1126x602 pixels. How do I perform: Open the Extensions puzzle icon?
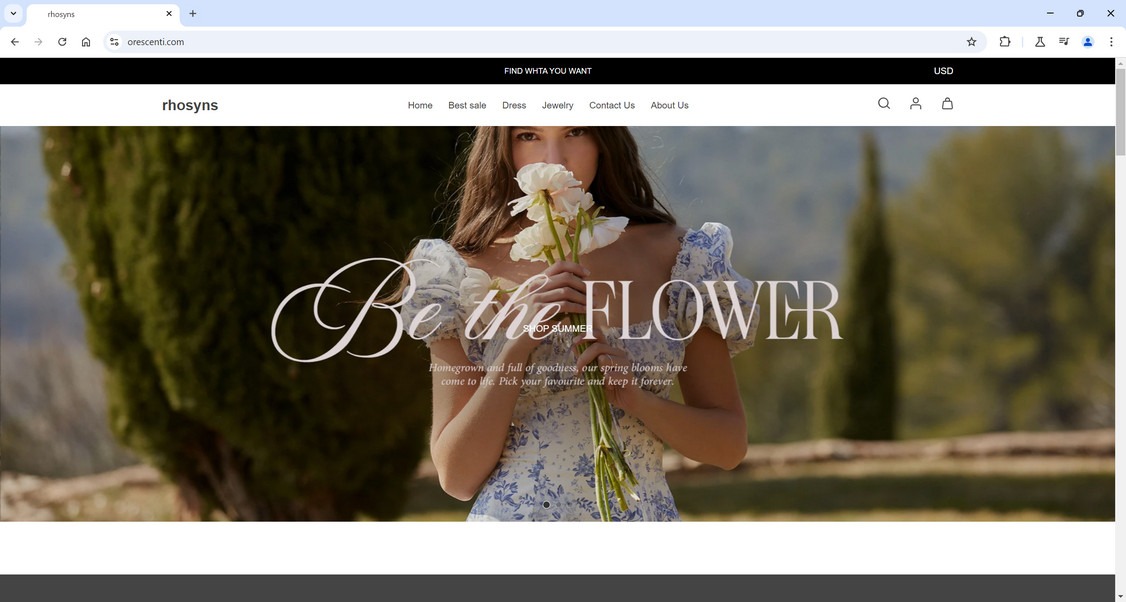1005,42
